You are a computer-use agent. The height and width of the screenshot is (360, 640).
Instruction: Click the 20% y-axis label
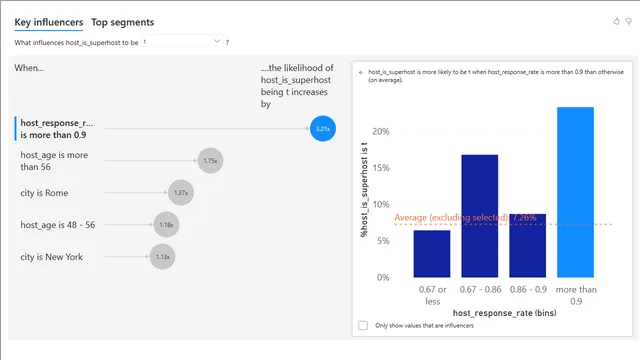(x=381, y=131)
